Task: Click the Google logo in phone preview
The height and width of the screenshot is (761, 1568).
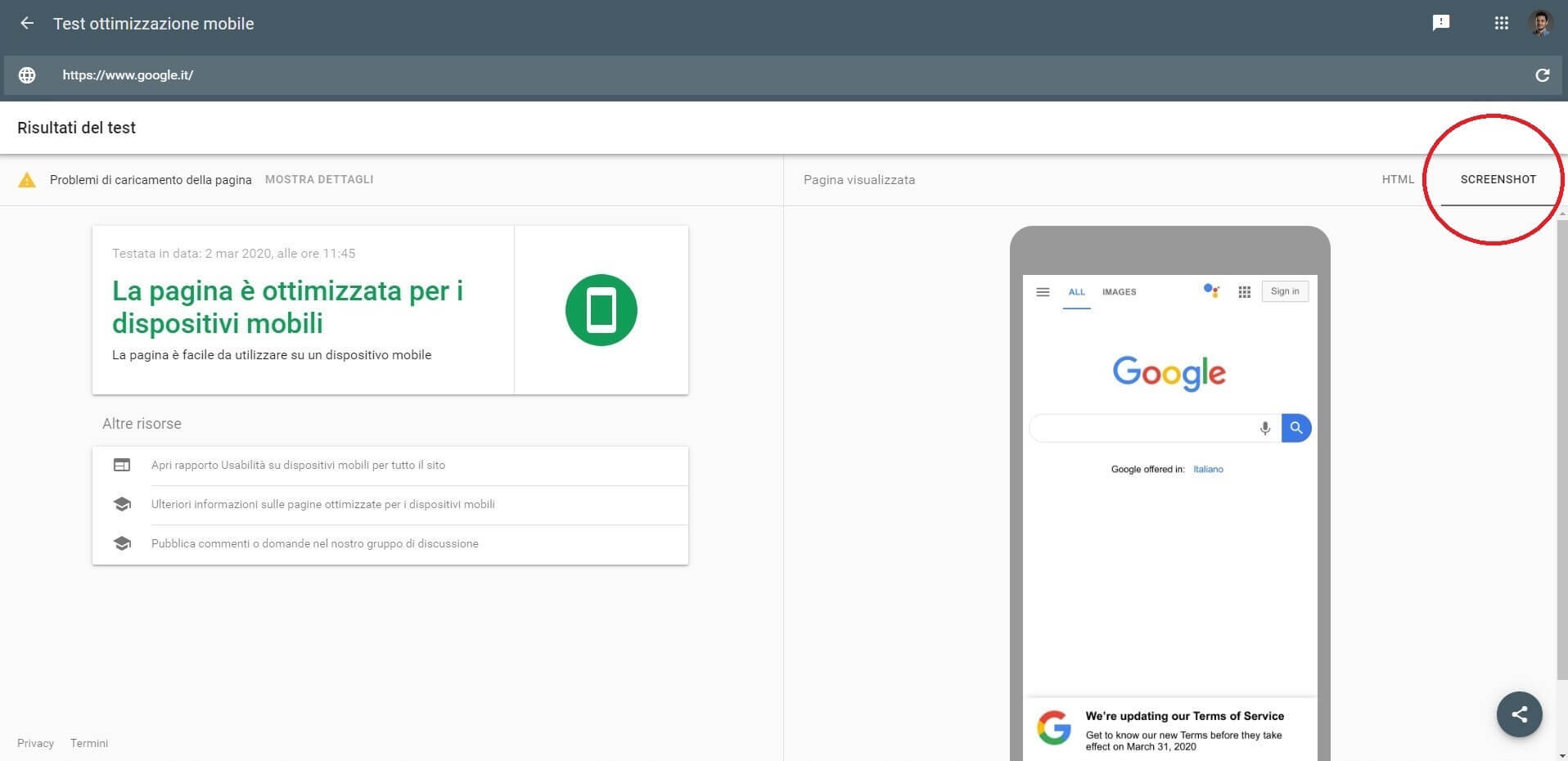Action: pyautogui.click(x=1169, y=373)
